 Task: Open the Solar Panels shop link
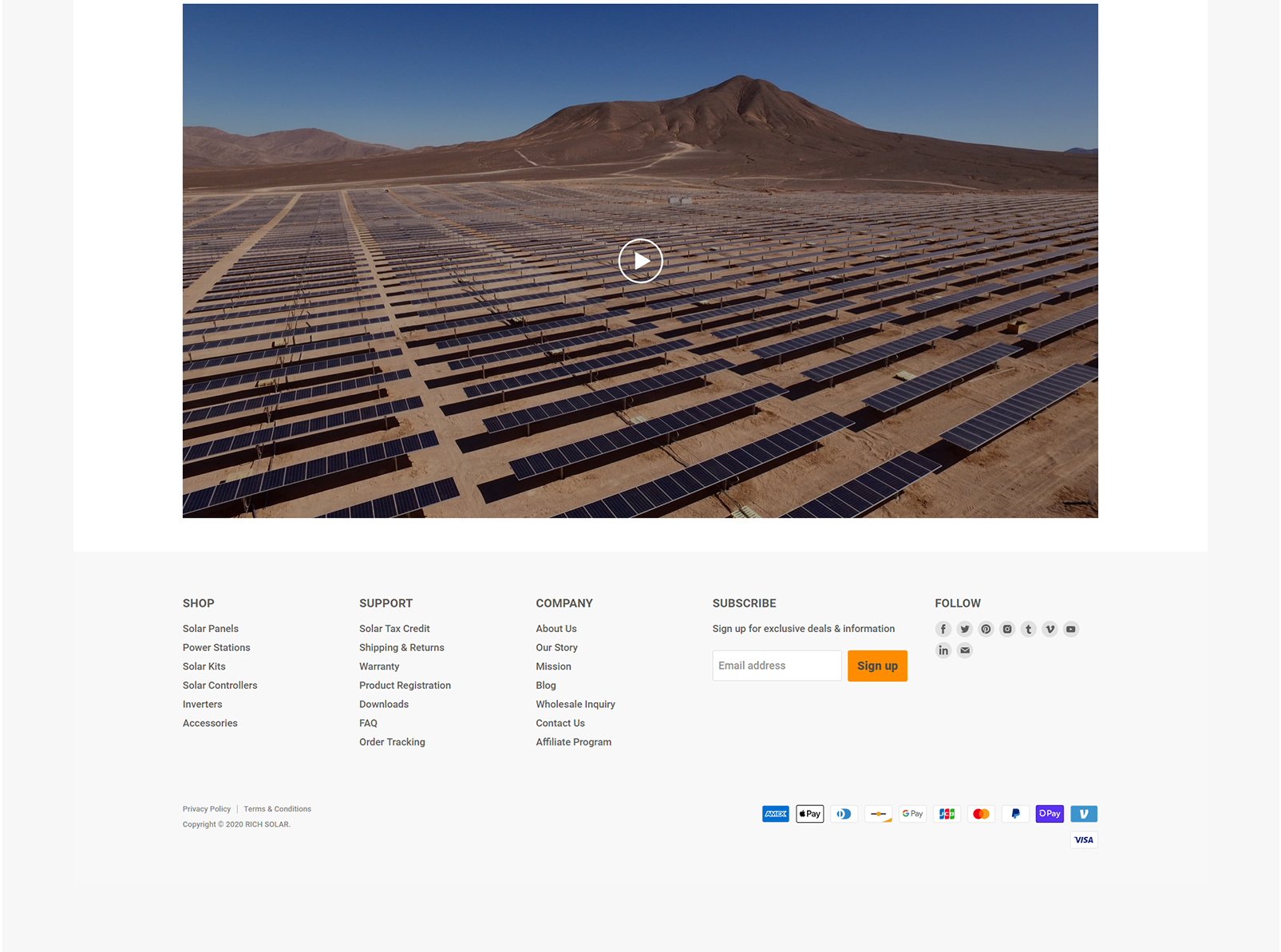tap(211, 629)
